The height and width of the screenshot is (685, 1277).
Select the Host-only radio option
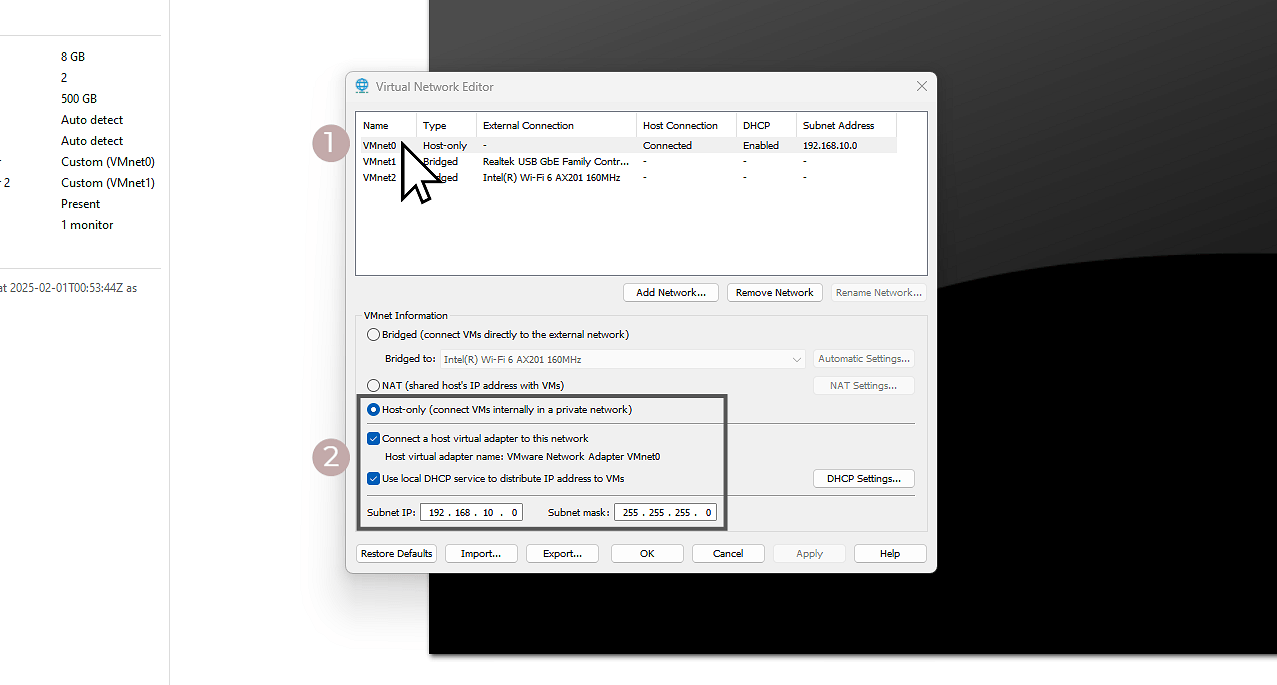point(374,410)
